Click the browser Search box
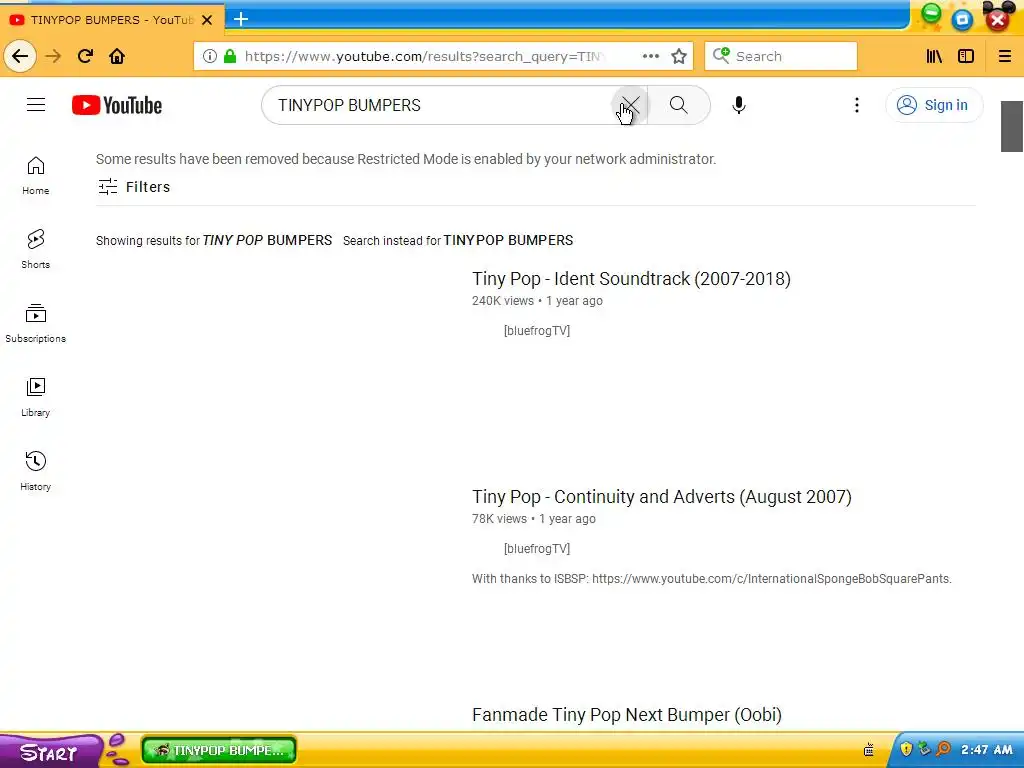The height and width of the screenshot is (768, 1024). coord(781,56)
